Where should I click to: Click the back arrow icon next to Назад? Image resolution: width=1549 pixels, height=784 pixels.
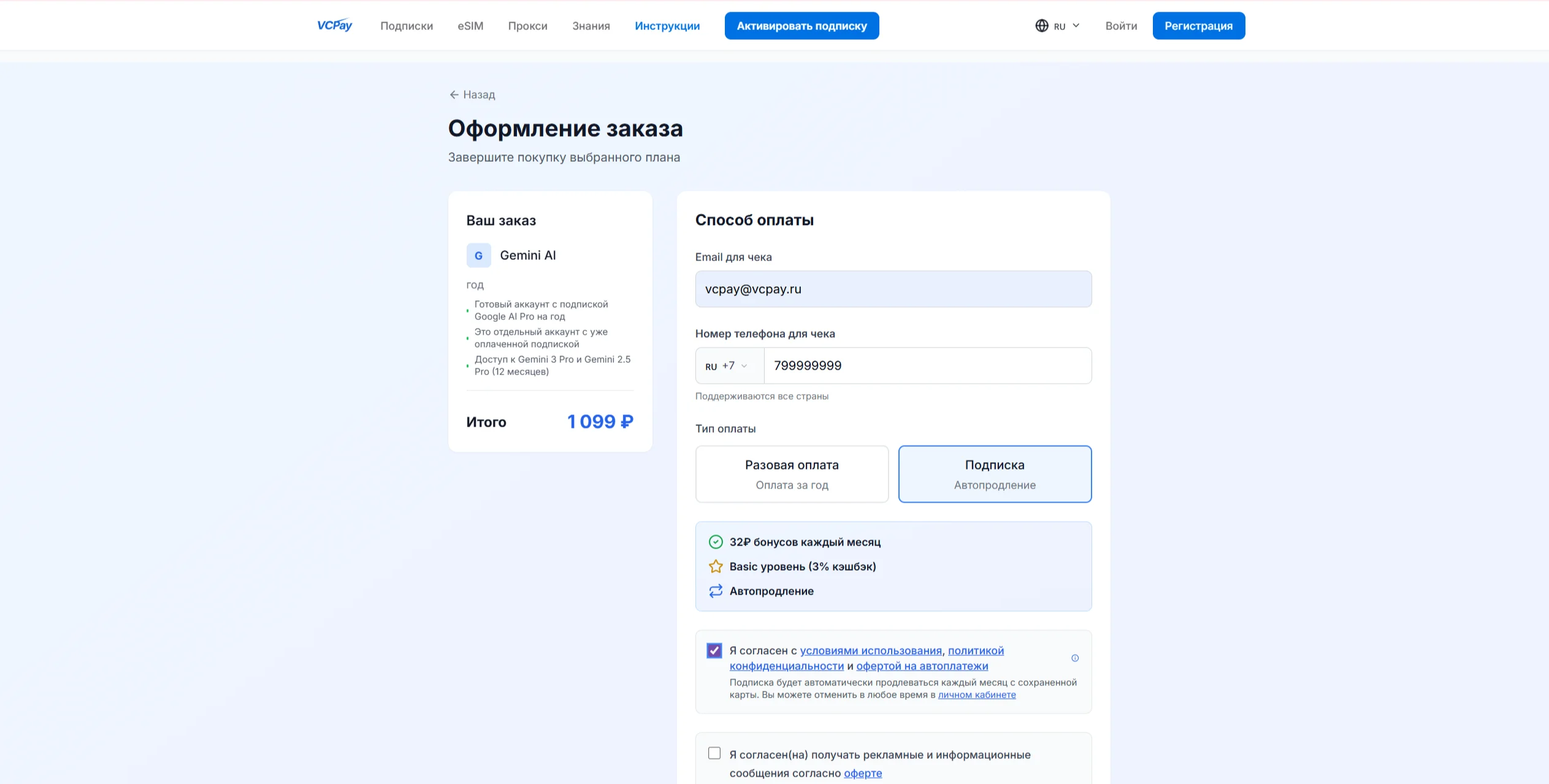pos(454,94)
